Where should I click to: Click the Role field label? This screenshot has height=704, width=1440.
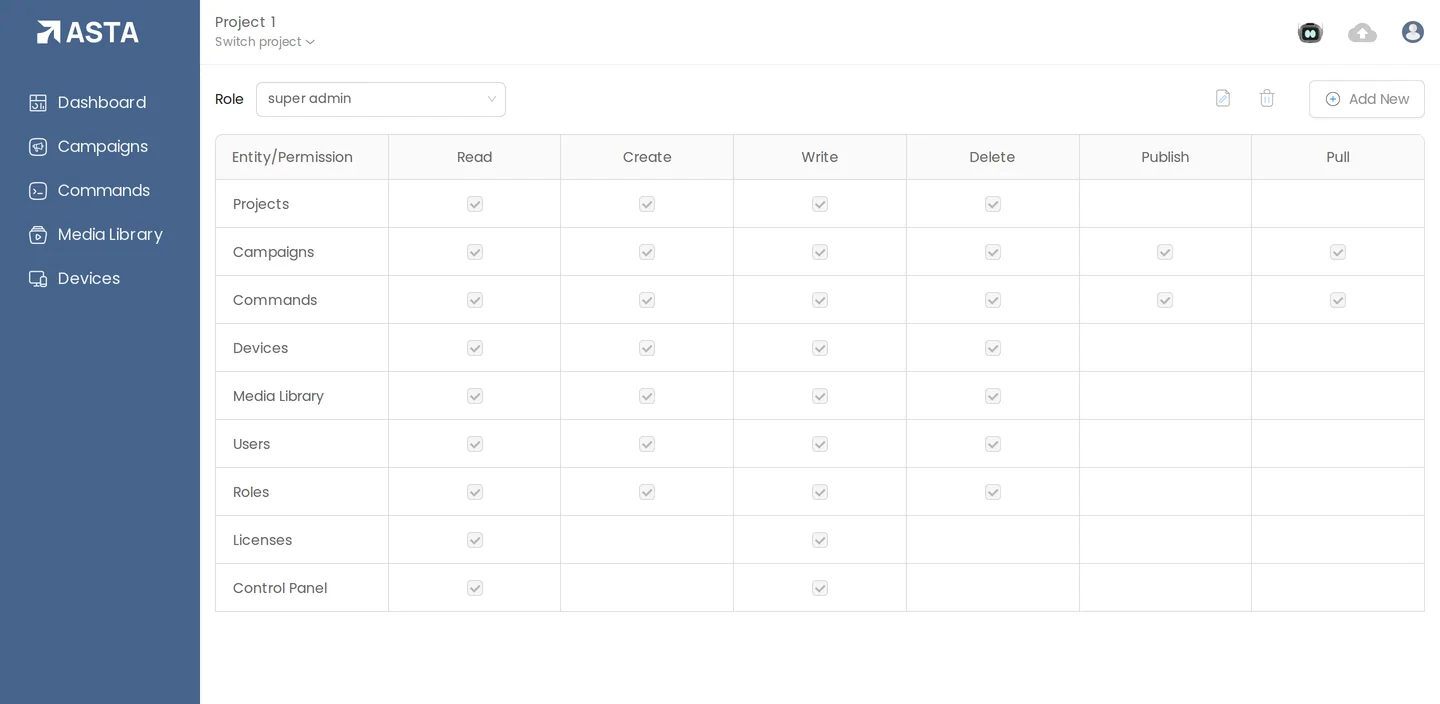coord(229,99)
